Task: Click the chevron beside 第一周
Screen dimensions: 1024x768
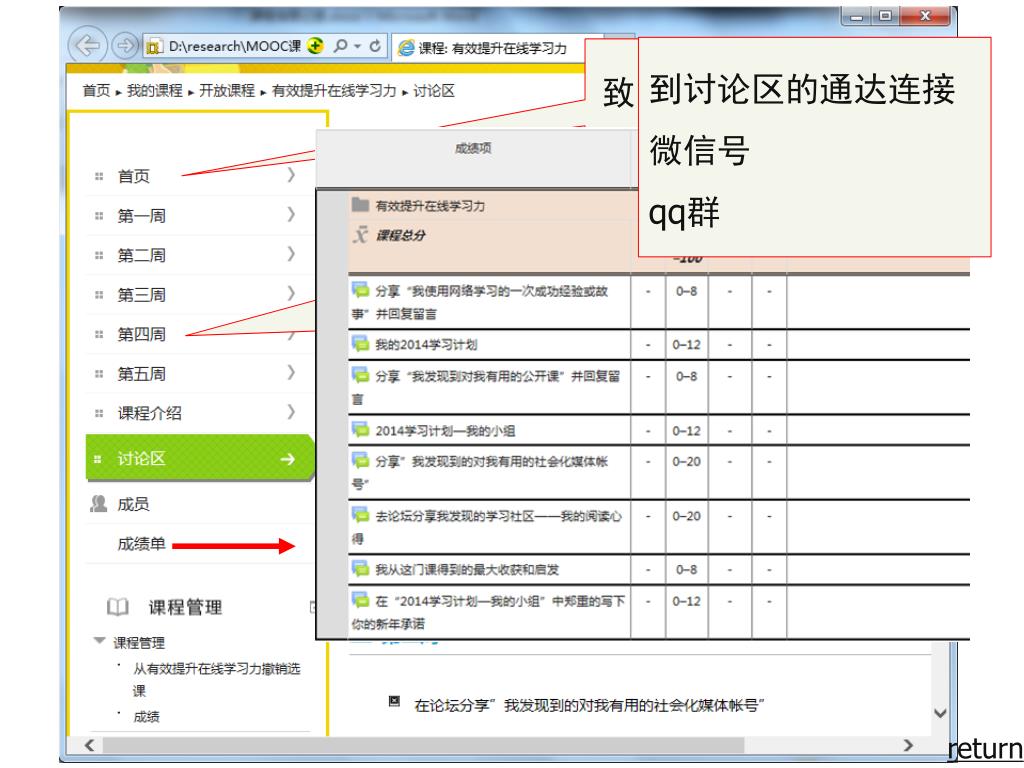Action: coord(291,214)
